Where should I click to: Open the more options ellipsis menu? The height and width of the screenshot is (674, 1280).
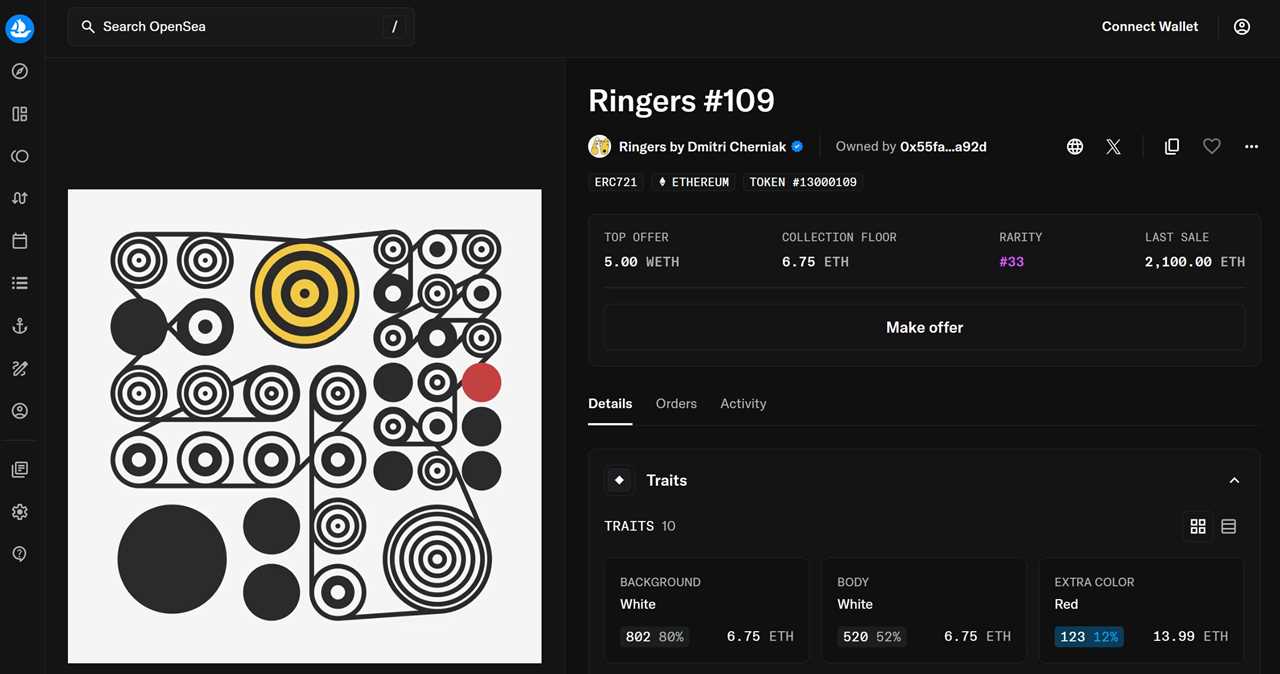[1251, 146]
